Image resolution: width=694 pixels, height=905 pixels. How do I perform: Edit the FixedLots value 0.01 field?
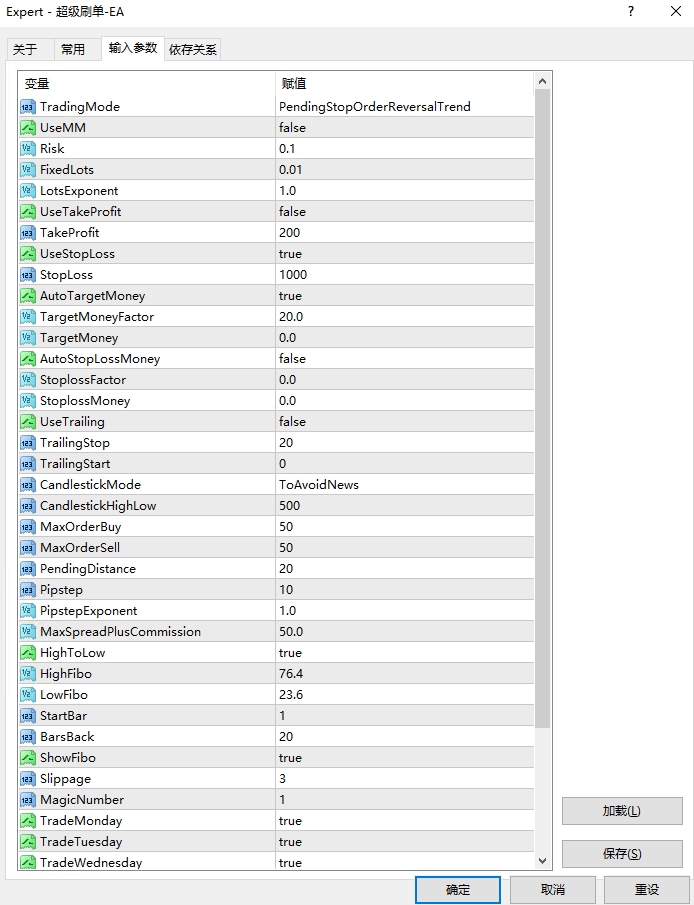point(405,170)
